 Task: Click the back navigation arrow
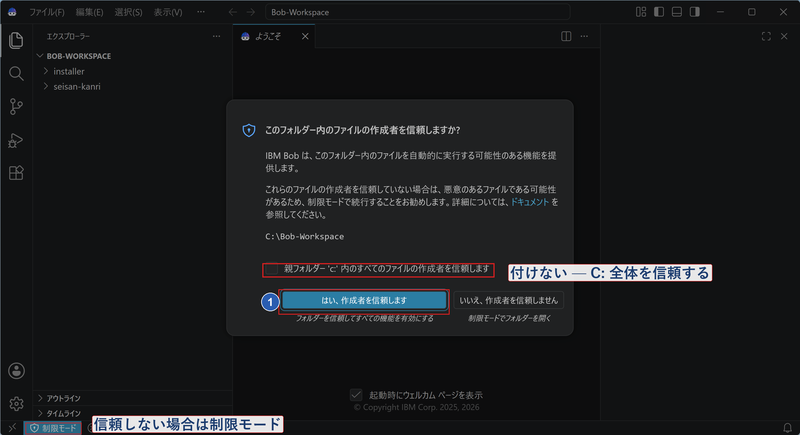tap(233, 12)
